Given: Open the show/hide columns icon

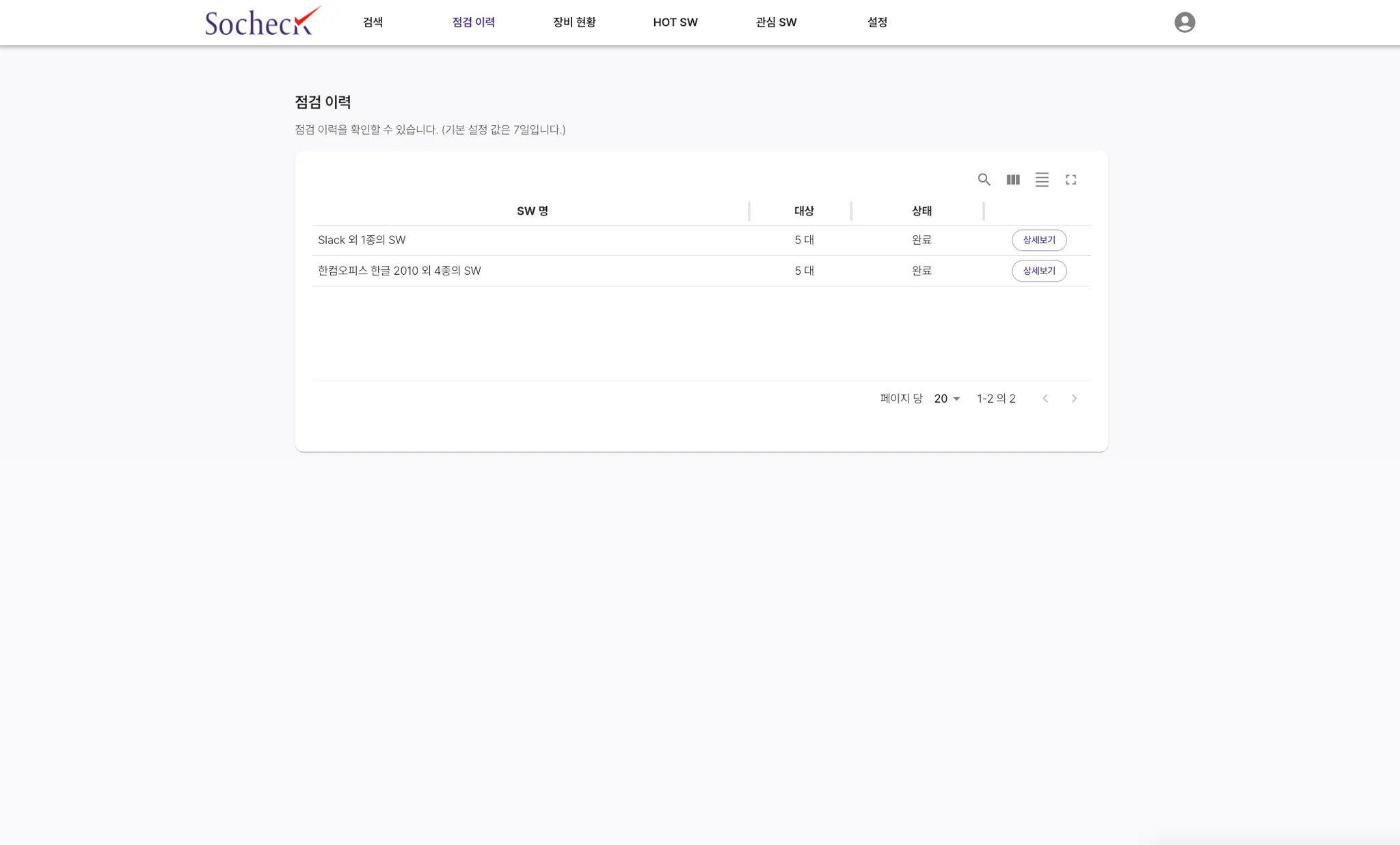Looking at the screenshot, I should [x=1013, y=180].
